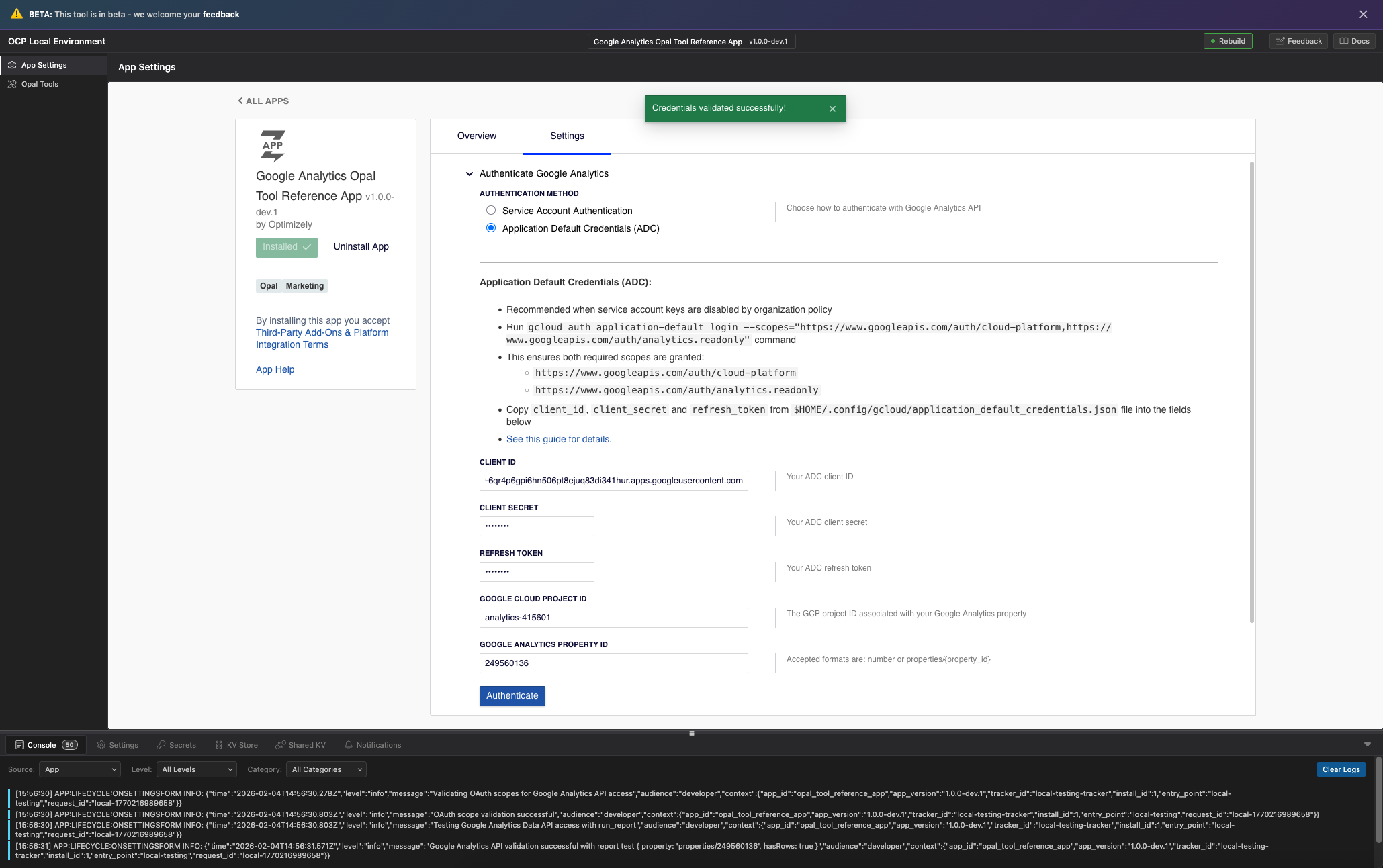1383x868 pixels.
Task: Dismiss the credentials validated toast notification
Action: [x=832, y=109]
